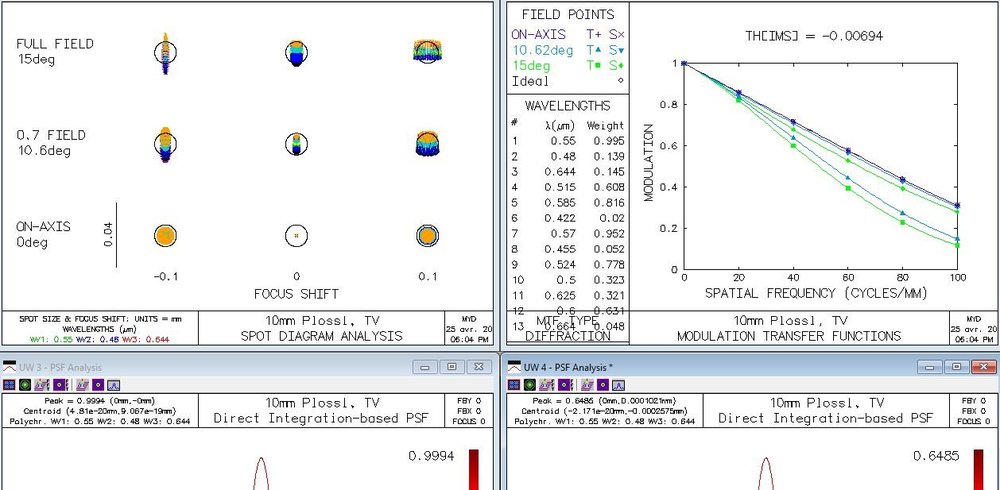Click the 'FIELD POINTS' legend heading

tap(568, 15)
